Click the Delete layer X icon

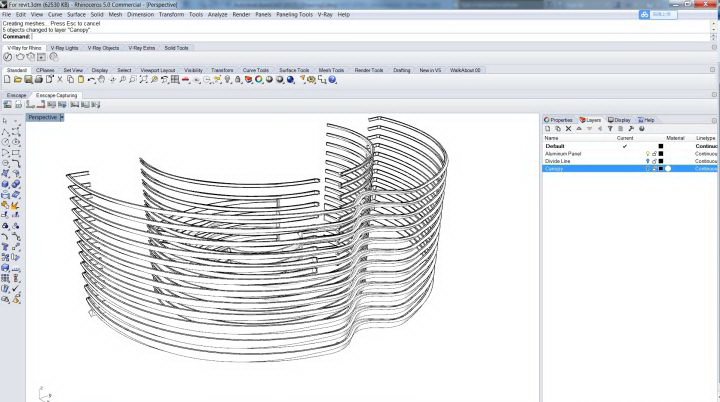(568, 128)
